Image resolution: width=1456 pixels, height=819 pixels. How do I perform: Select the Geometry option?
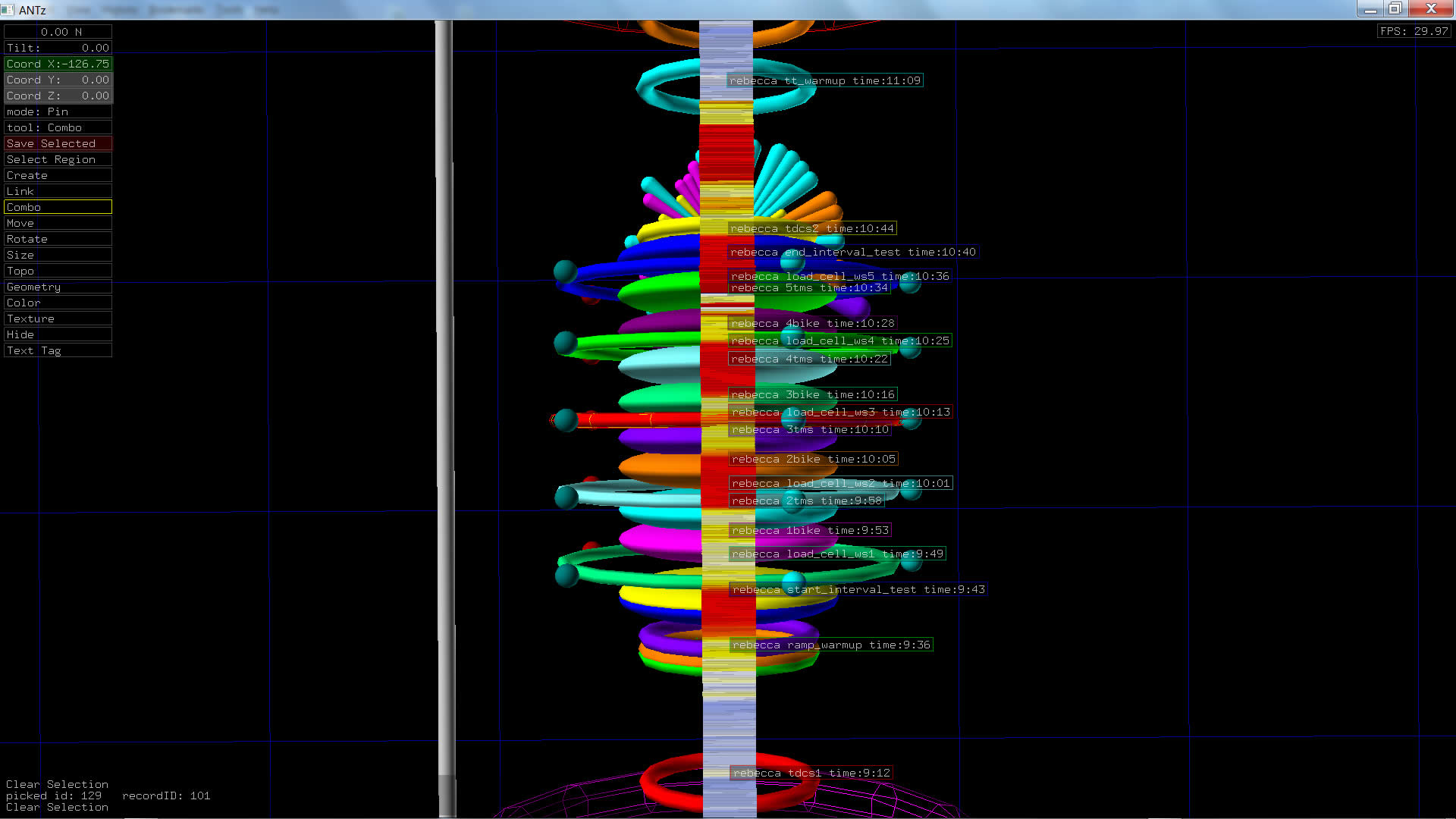point(58,287)
